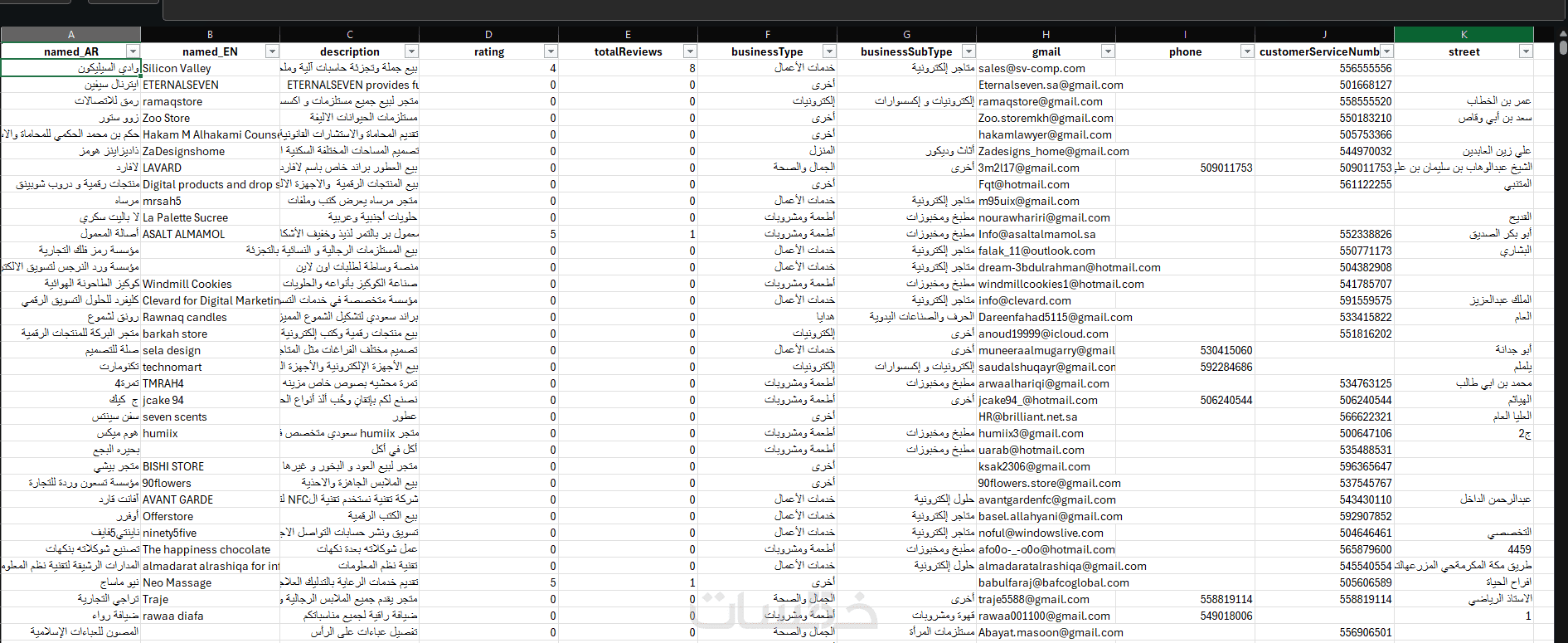Image resolution: width=1568 pixels, height=643 pixels.
Task: Select column I header
Action: [1186, 35]
